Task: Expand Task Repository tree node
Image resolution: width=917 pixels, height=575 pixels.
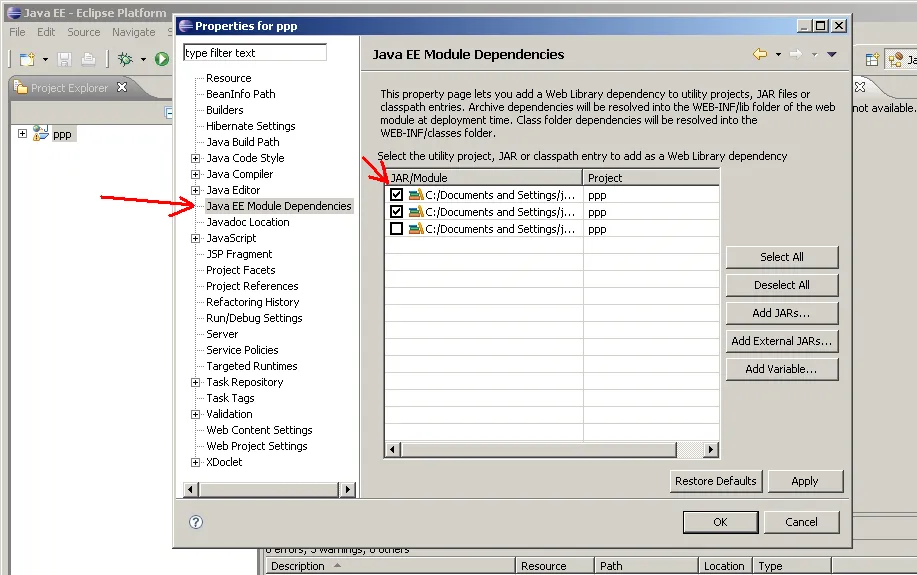Action: point(195,383)
